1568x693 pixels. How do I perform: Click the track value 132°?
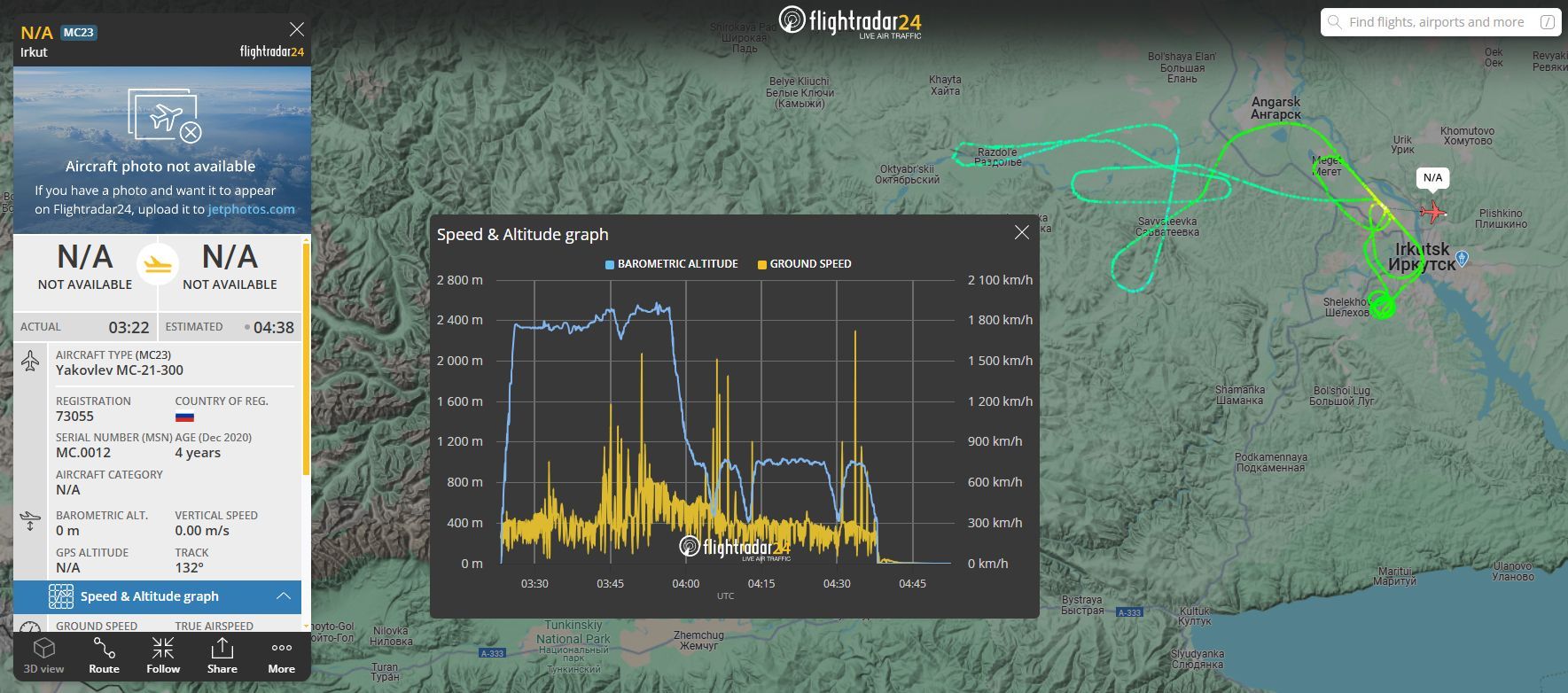click(x=189, y=568)
